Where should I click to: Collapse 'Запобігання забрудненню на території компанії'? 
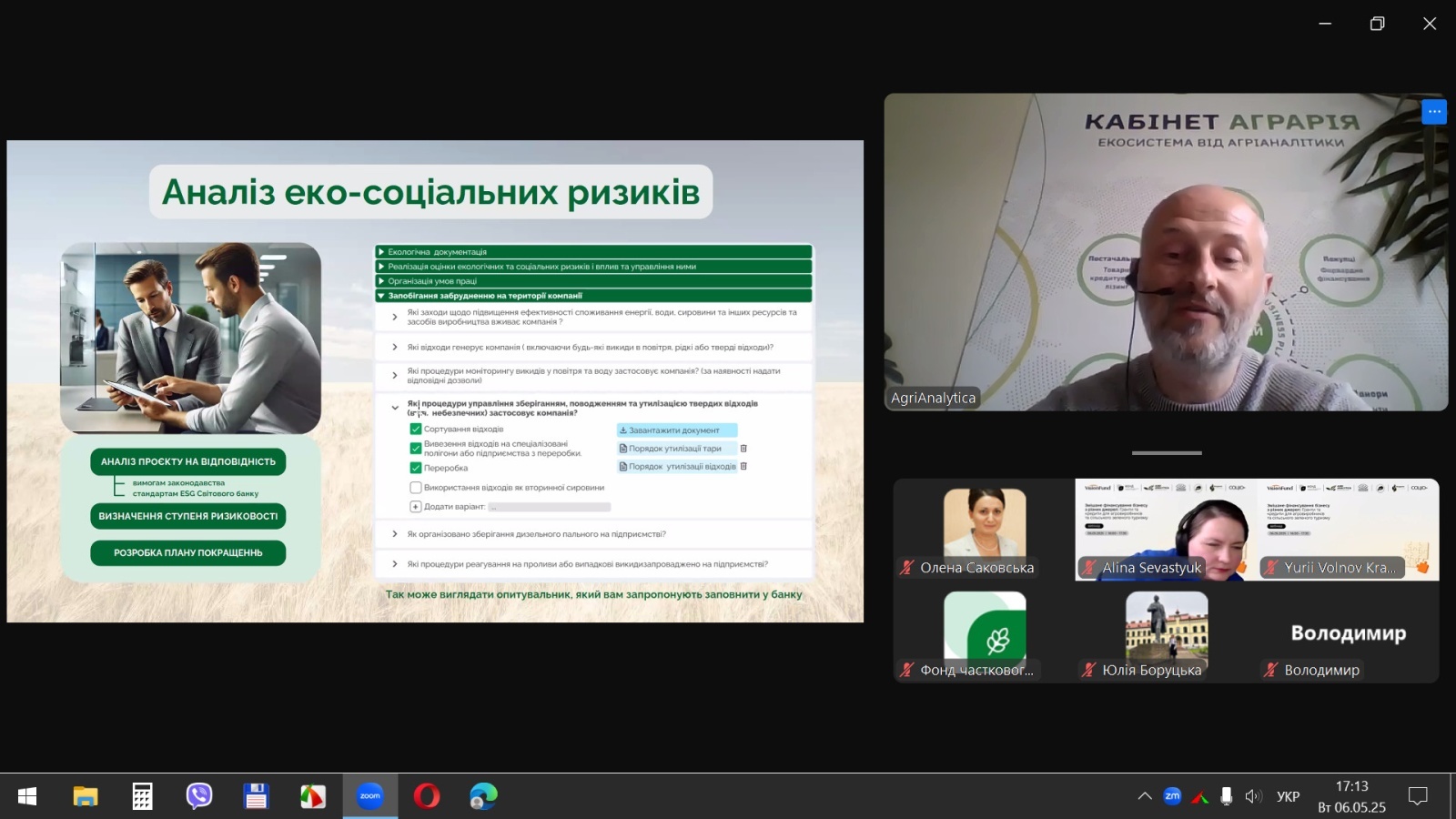point(593,296)
